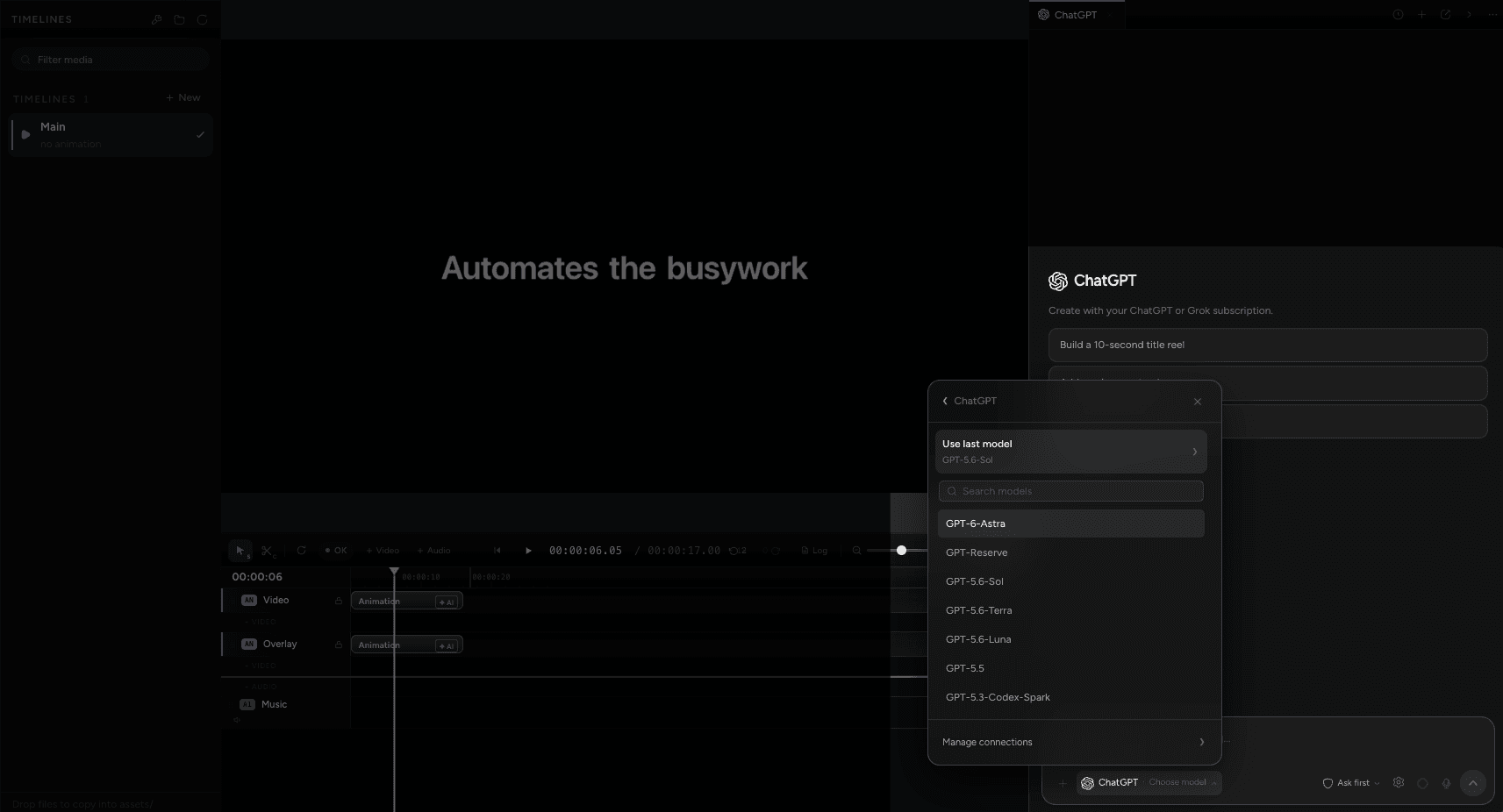Choose GPT-Reserve from the model list
1503x812 pixels.
point(1070,552)
